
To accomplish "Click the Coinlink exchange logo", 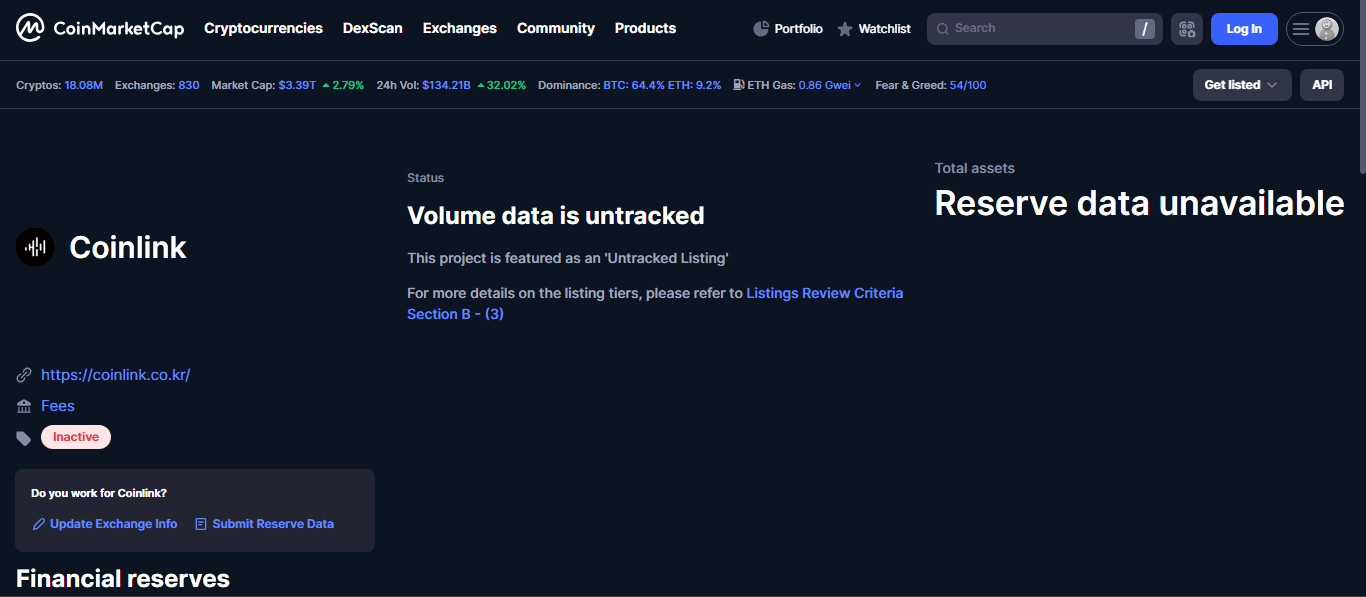I will coord(35,247).
